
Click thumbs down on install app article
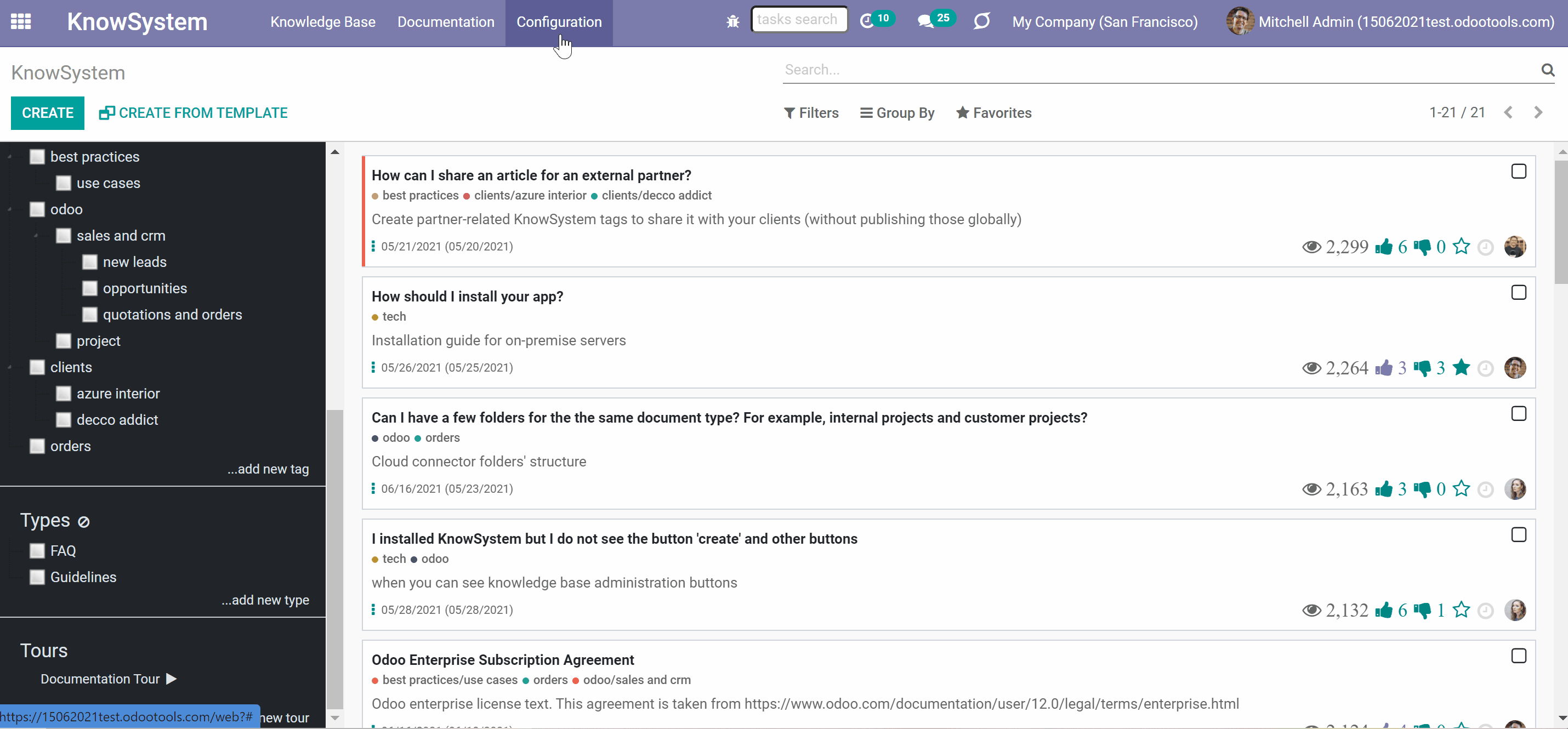point(1422,368)
